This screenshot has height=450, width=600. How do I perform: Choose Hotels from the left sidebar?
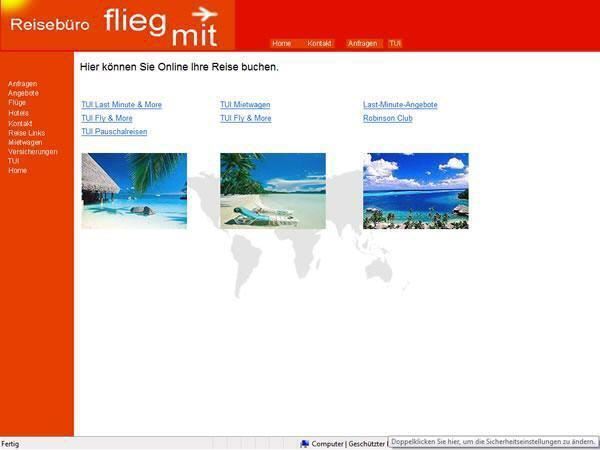18,113
